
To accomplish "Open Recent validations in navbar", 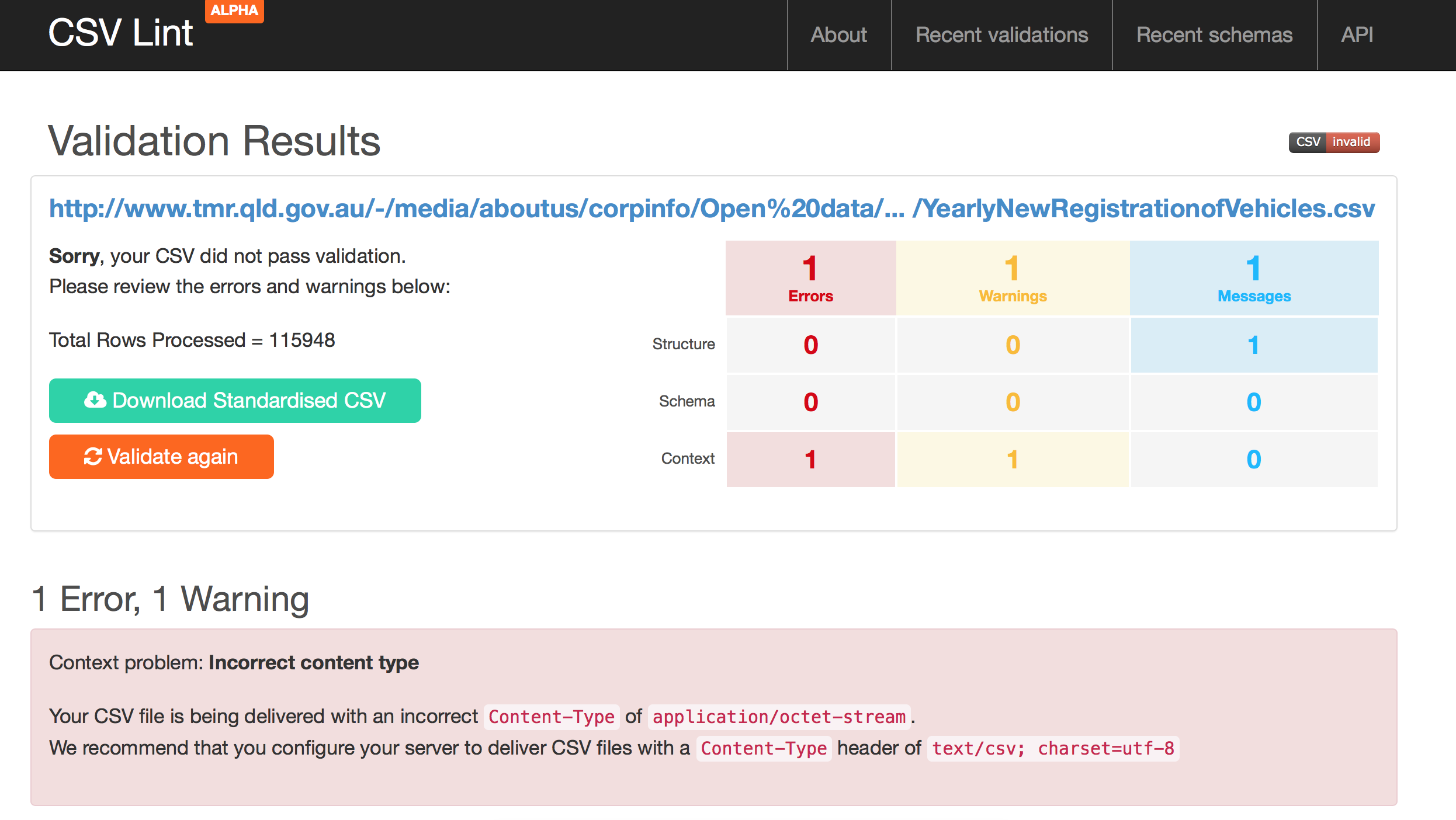I will pos(1002,35).
